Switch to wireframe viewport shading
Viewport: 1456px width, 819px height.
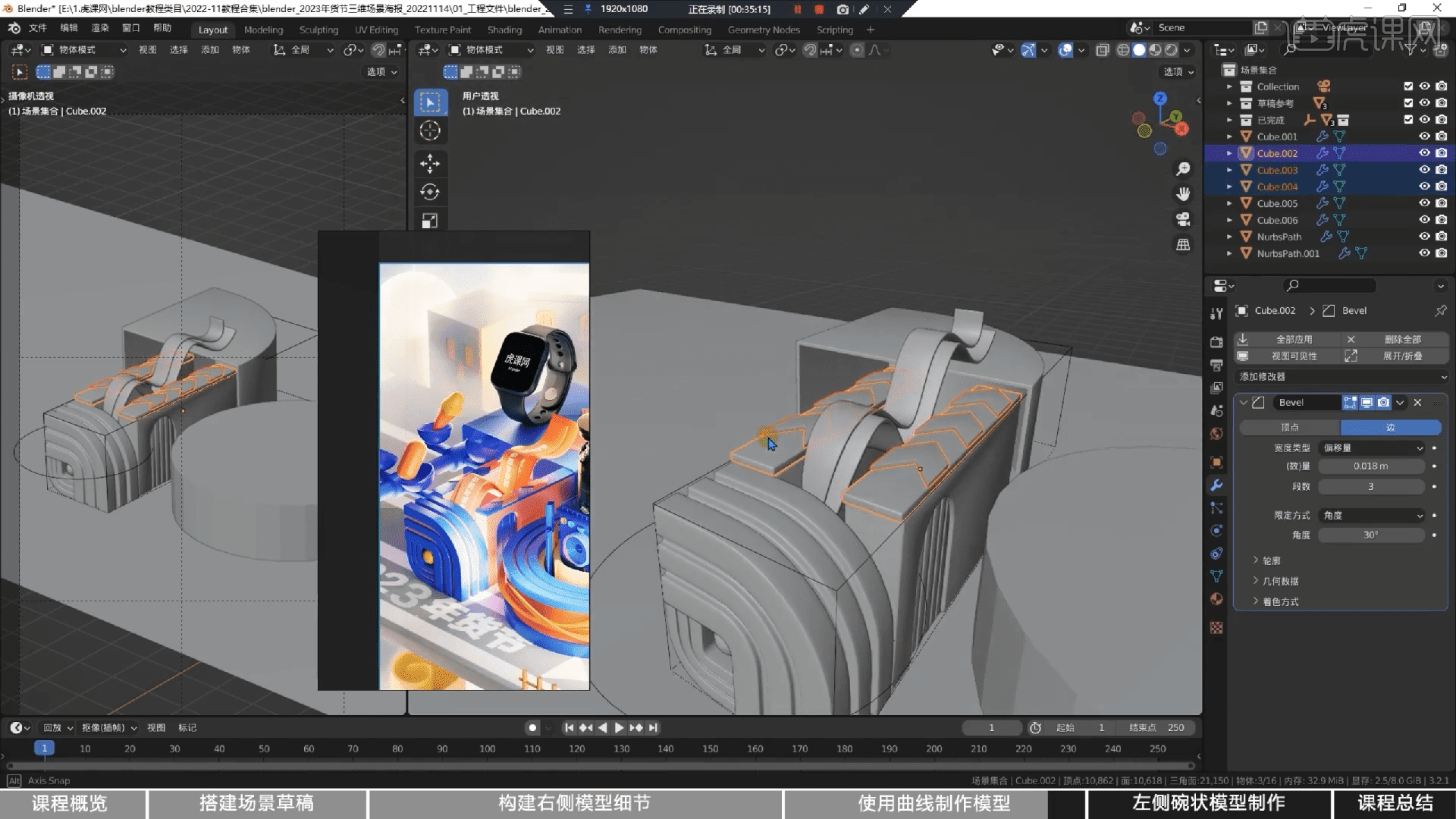(x=1123, y=50)
